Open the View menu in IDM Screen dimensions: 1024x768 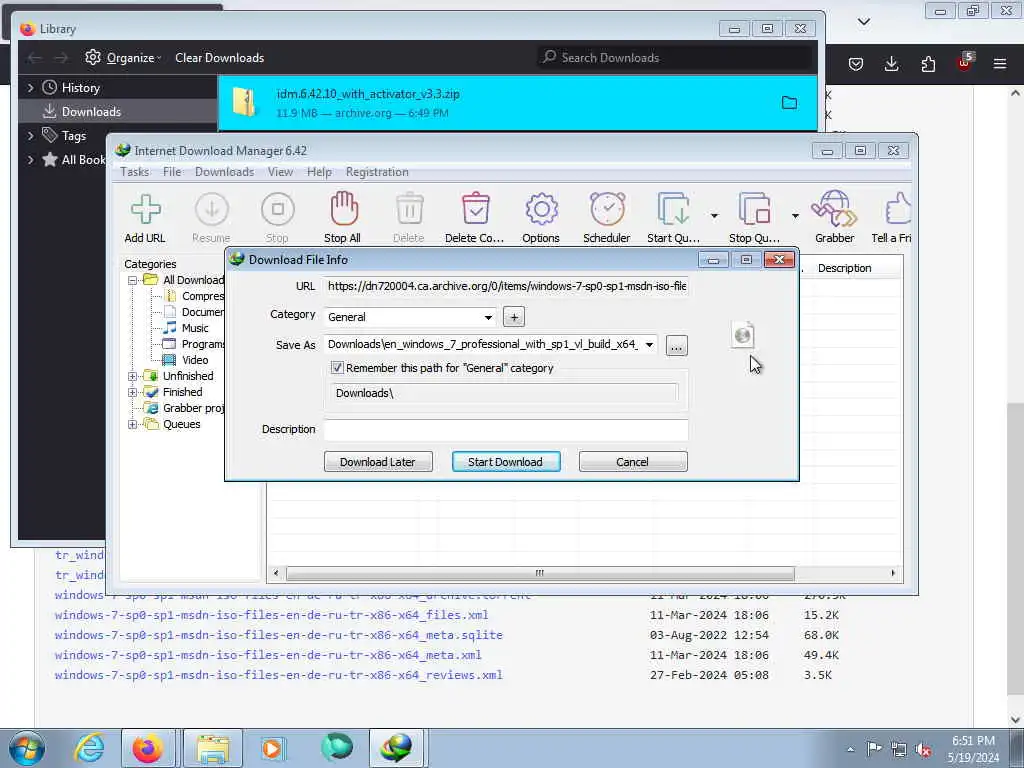coord(280,172)
